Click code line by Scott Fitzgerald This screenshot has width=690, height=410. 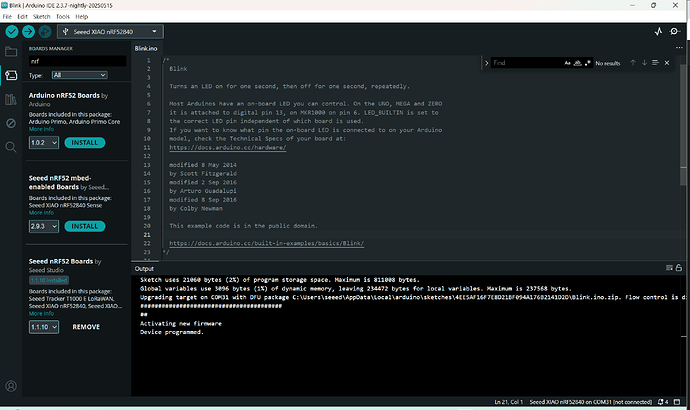[x=203, y=173]
